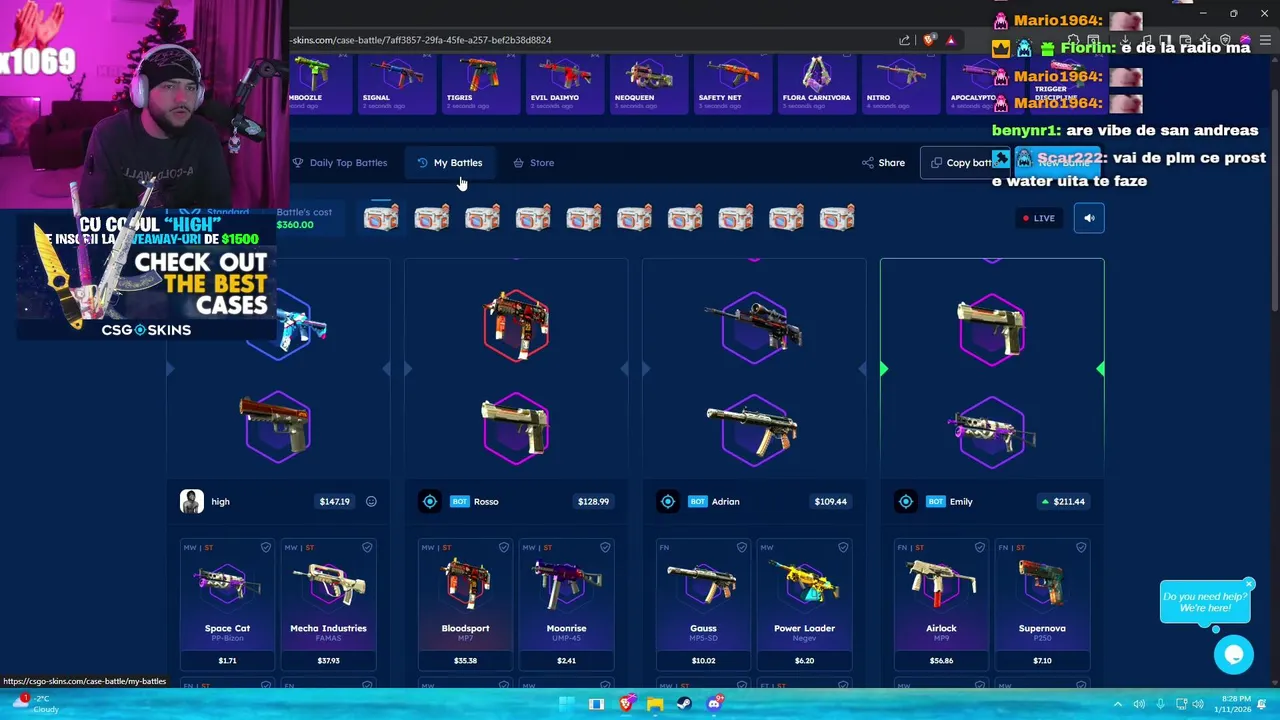
Task: Click the shield icon on the Space Cat card
Action: click(265, 547)
